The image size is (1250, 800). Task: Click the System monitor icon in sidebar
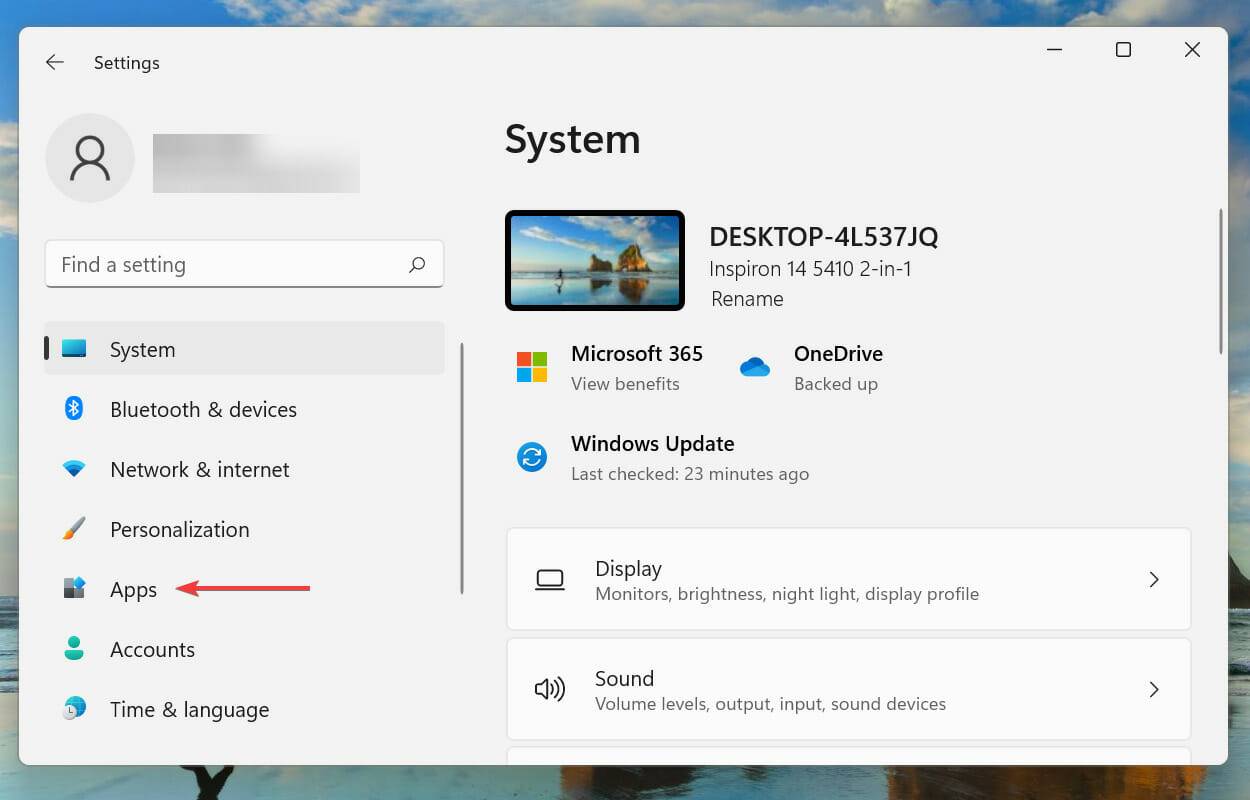point(74,349)
